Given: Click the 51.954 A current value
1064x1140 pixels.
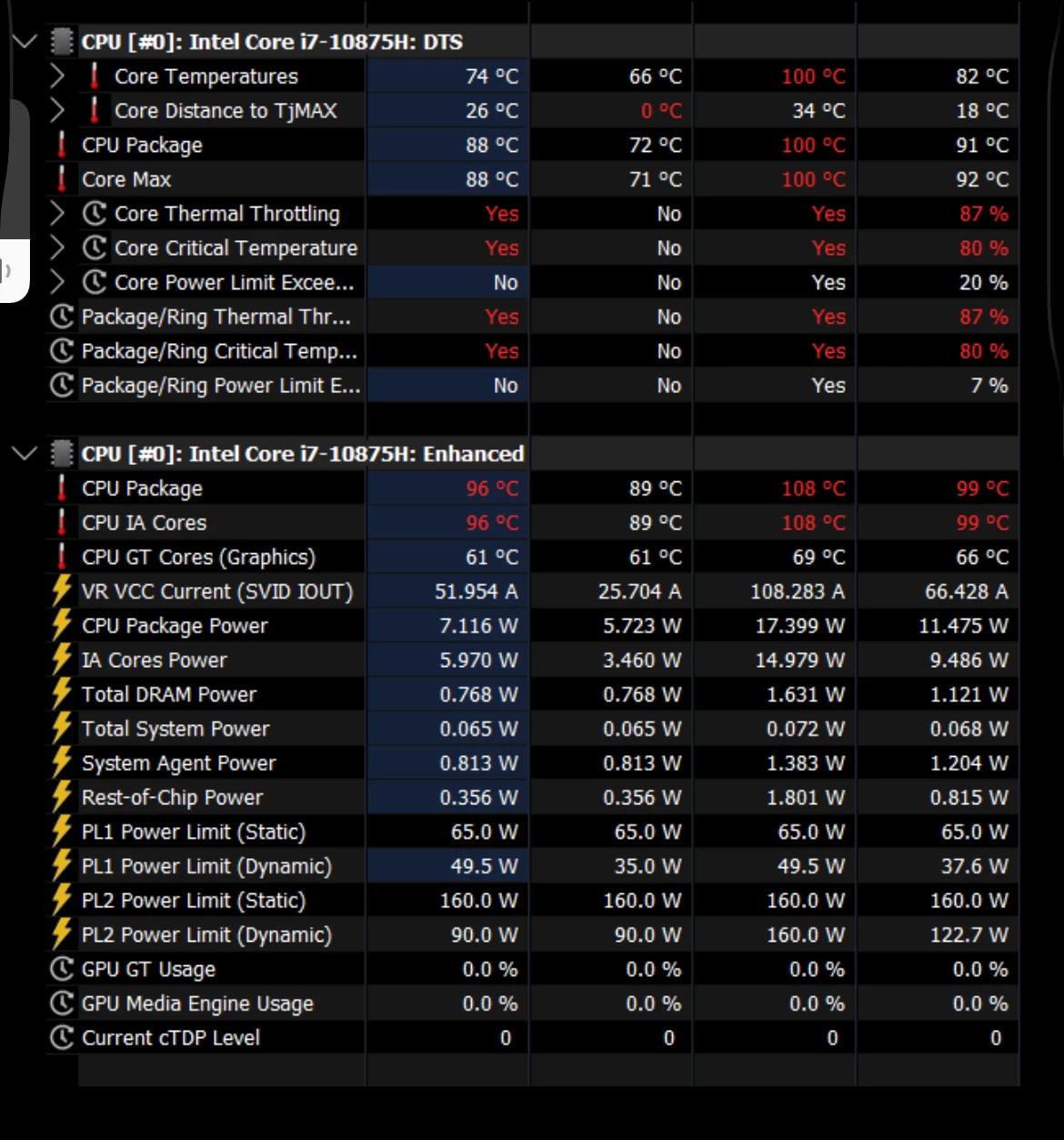Looking at the screenshot, I should pos(477,591).
